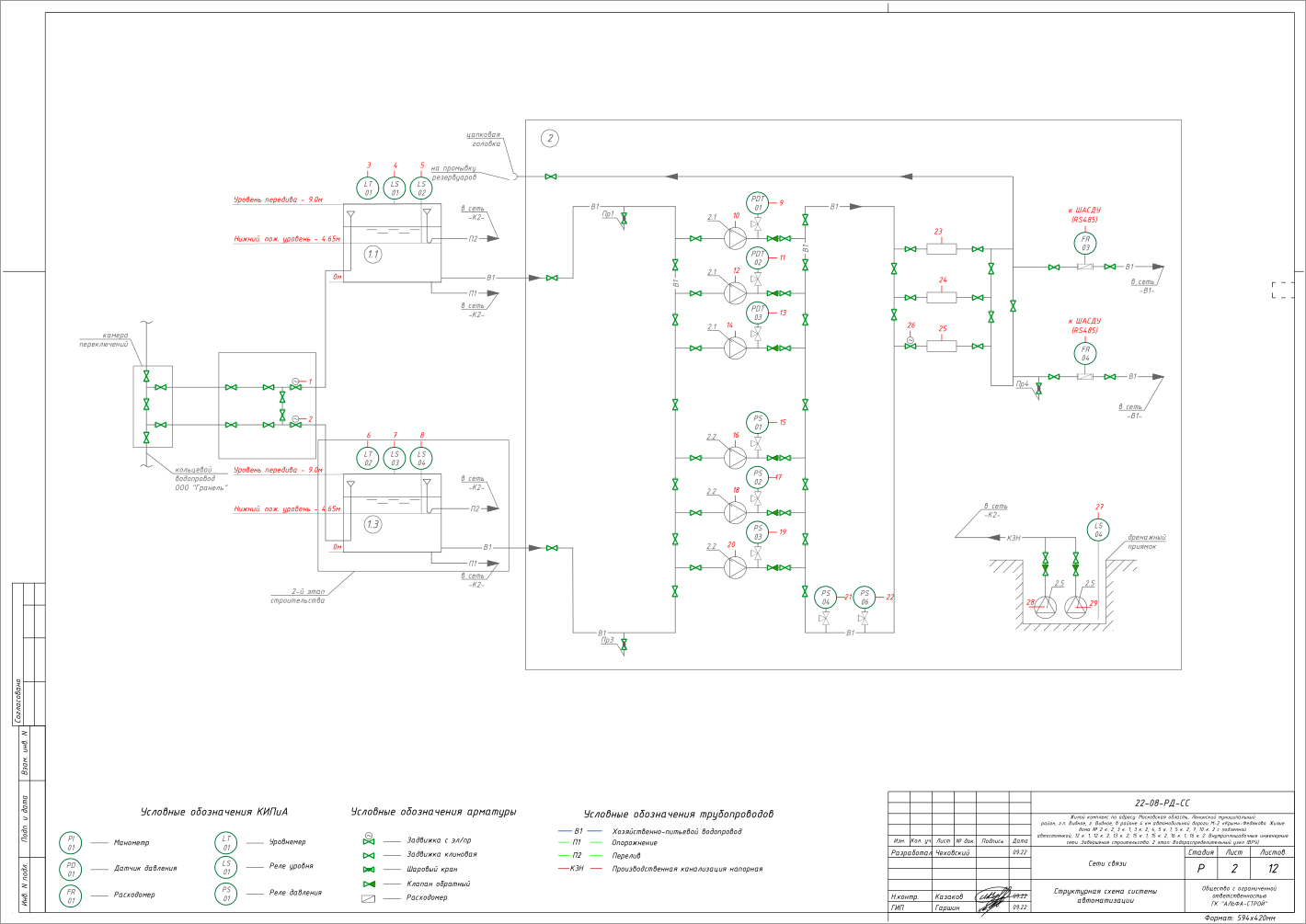Select the tank label circle 1.3
This screenshot has height=924, width=1306.
click(x=372, y=525)
